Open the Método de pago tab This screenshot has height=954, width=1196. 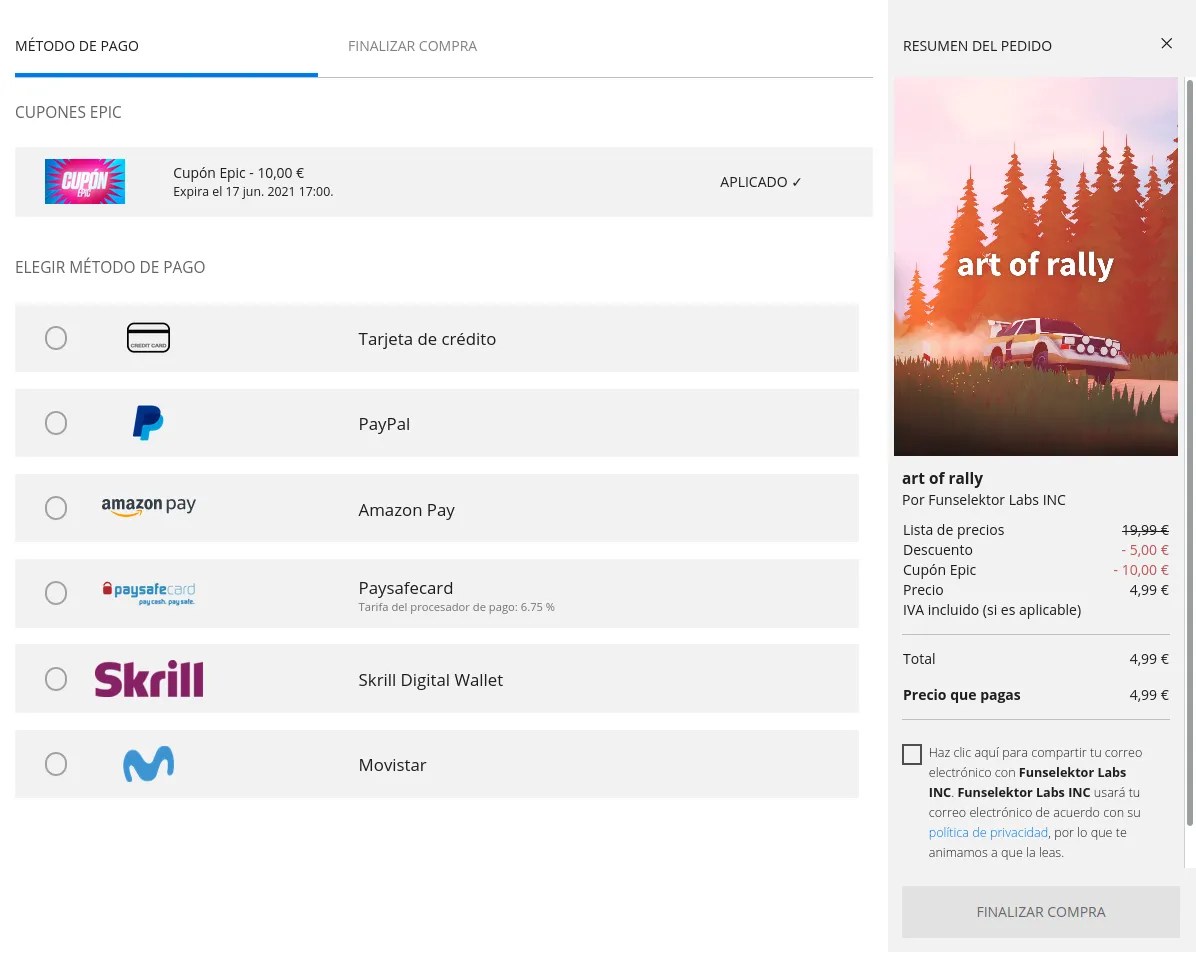[77, 46]
